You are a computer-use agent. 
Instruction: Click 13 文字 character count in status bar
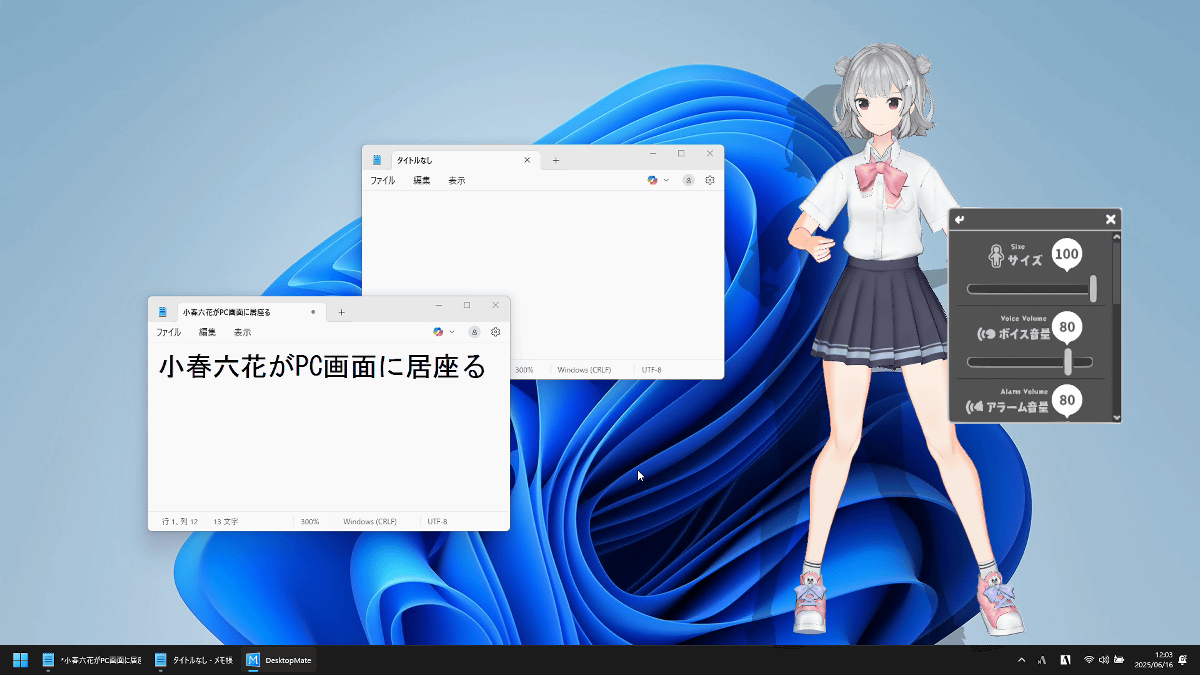(x=225, y=522)
